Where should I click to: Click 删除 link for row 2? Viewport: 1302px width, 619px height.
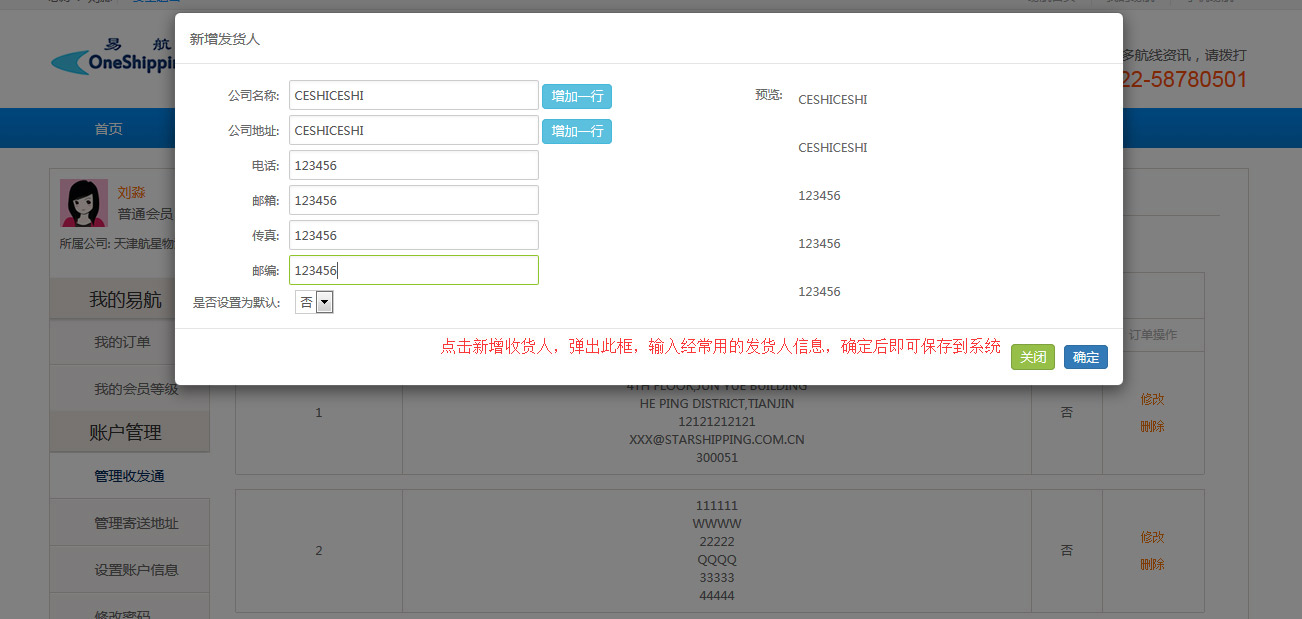point(1152,564)
